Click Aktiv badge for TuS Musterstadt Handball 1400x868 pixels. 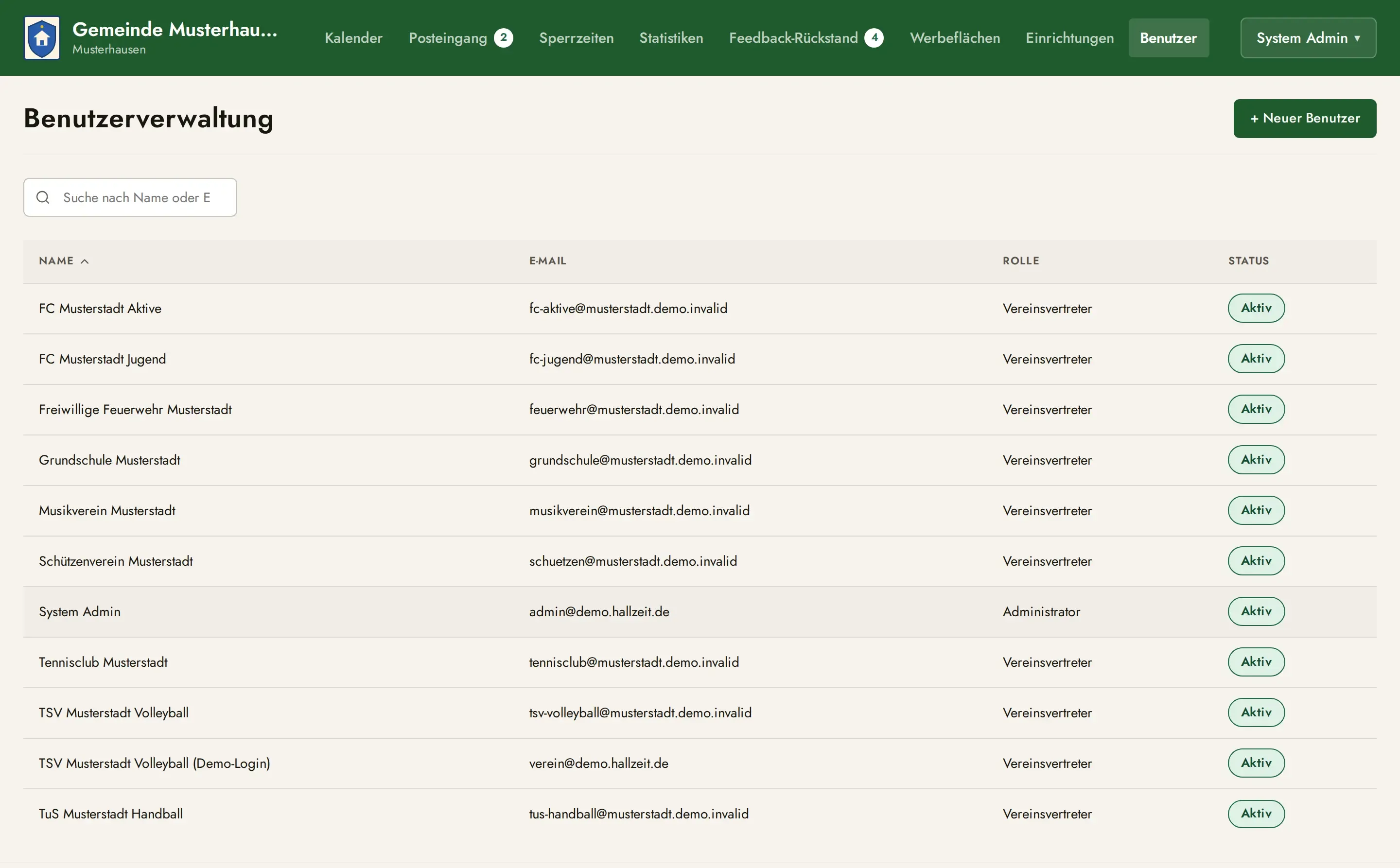pyautogui.click(x=1256, y=814)
